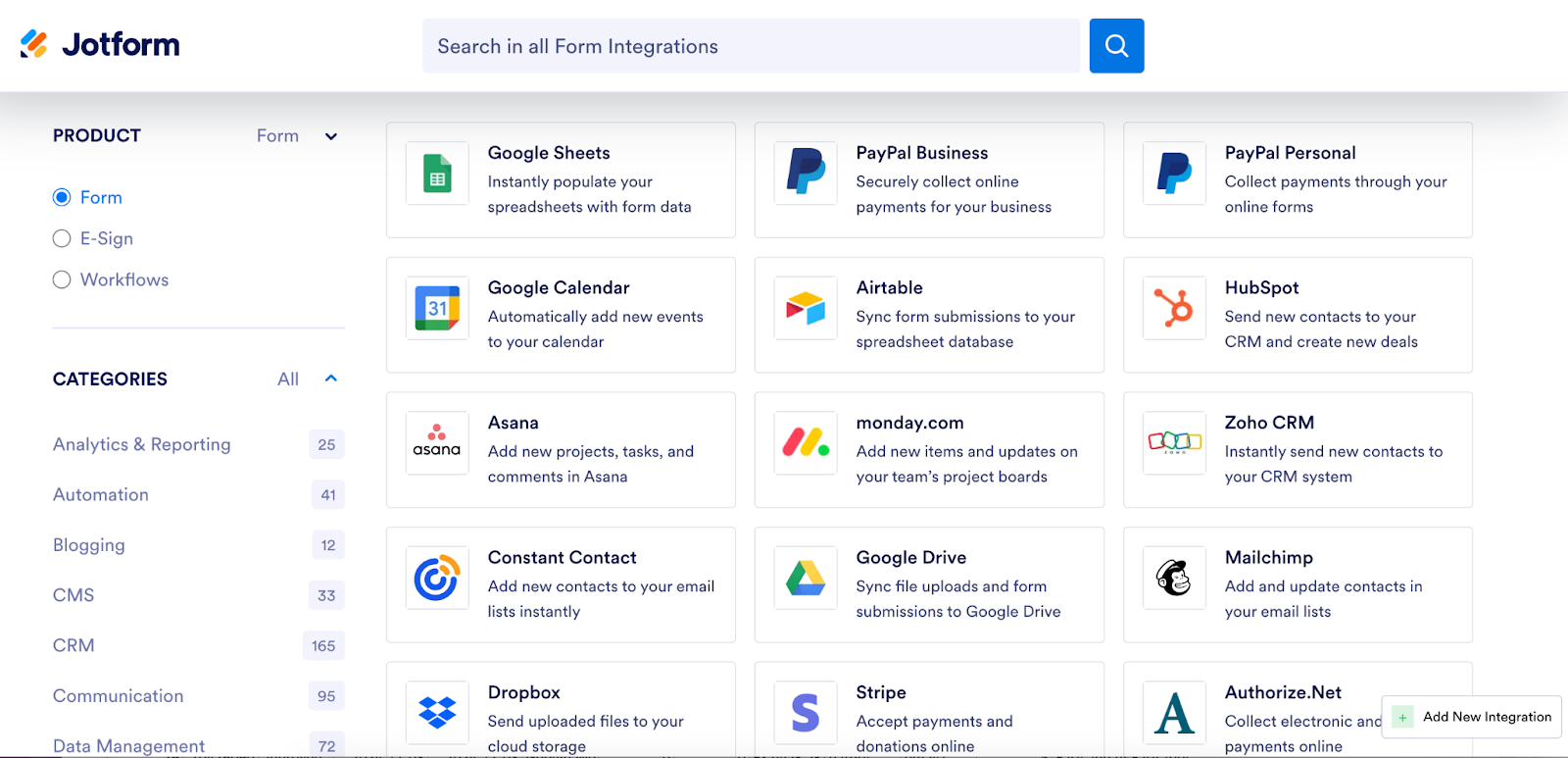Click the Jotform logo
Screen dimensions: 1568x758
click(100, 44)
